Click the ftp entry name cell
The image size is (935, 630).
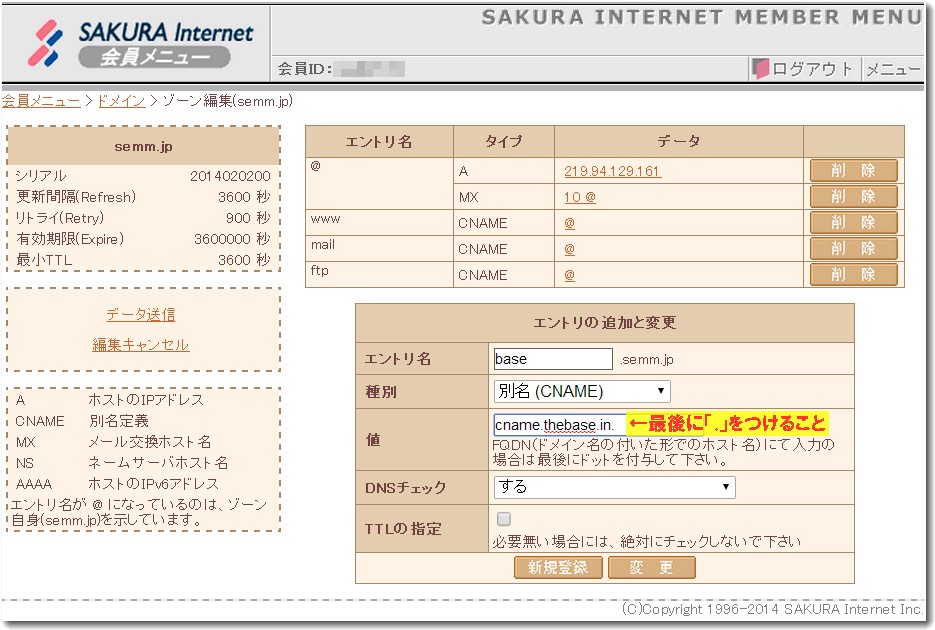coord(379,275)
